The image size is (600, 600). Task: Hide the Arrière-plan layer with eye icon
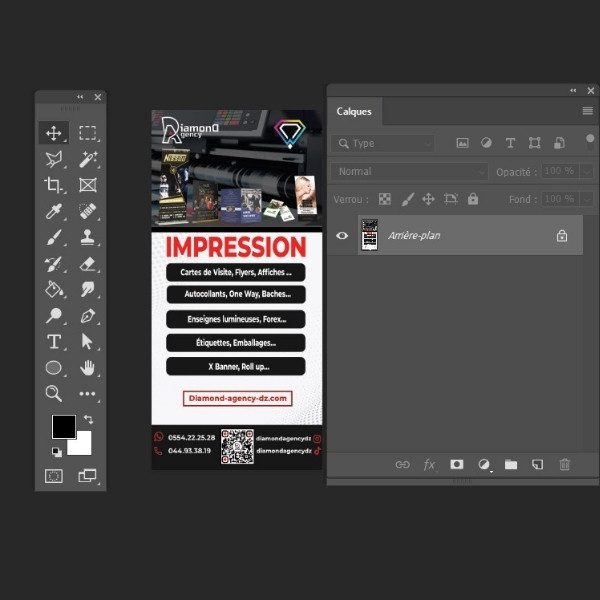pyautogui.click(x=342, y=236)
